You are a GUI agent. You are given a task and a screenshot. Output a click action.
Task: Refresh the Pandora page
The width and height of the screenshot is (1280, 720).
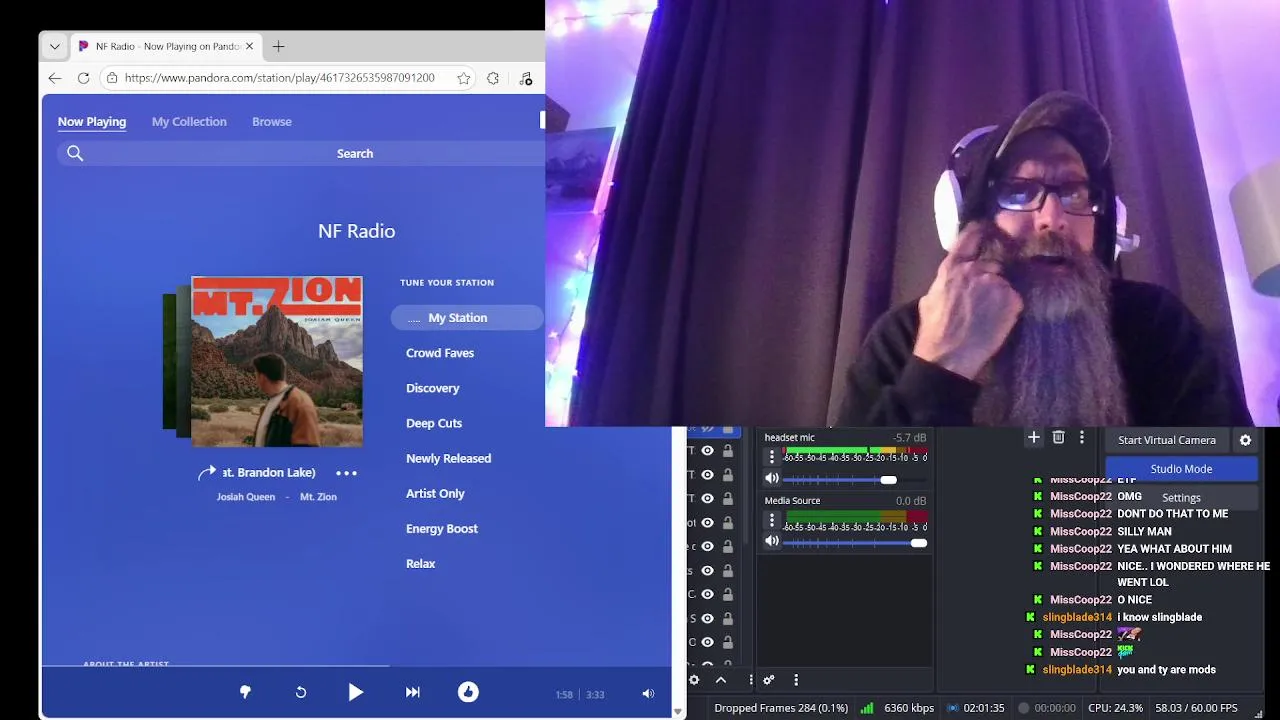point(84,78)
